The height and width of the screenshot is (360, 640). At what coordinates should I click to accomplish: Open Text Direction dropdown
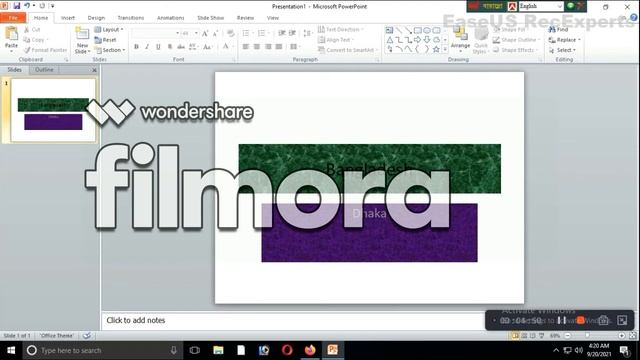[x=340, y=29]
